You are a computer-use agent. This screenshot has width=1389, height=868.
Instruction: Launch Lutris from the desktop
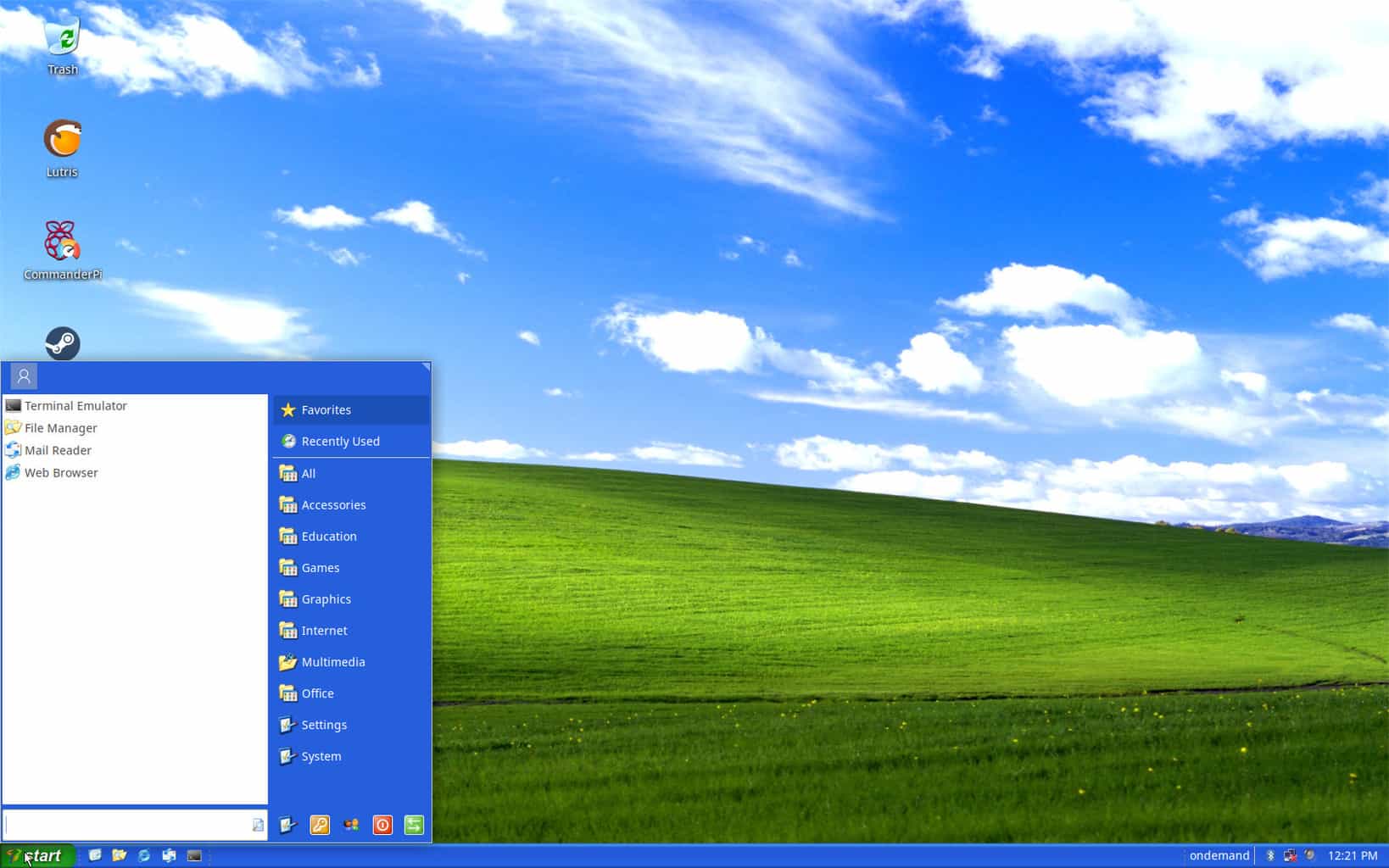[62, 148]
